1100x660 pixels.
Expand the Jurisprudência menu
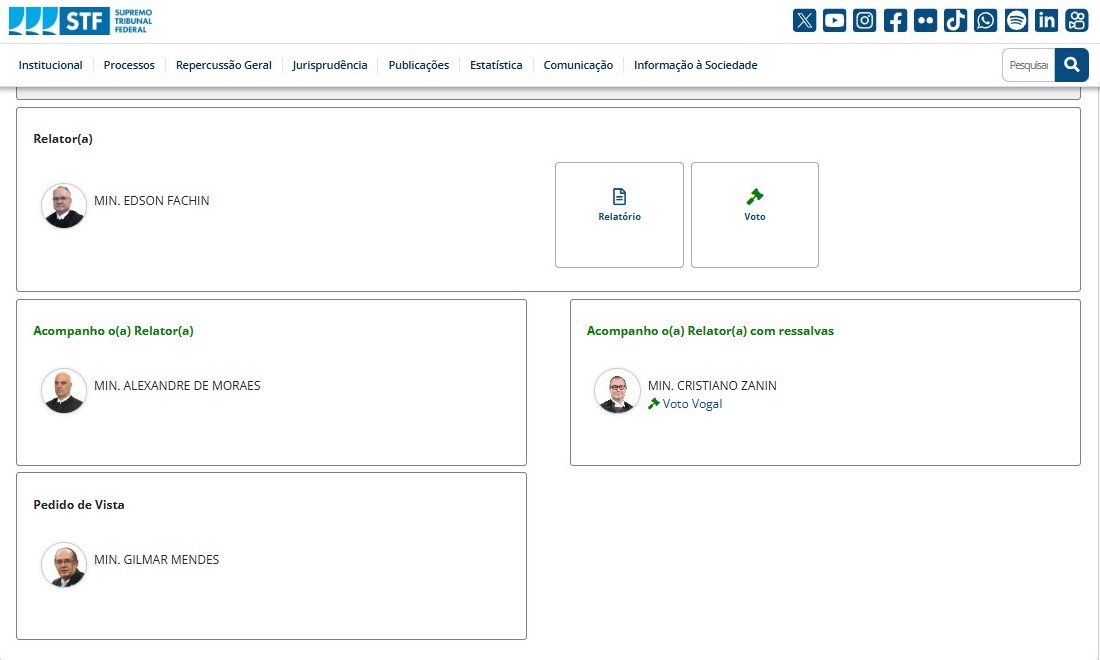330,65
